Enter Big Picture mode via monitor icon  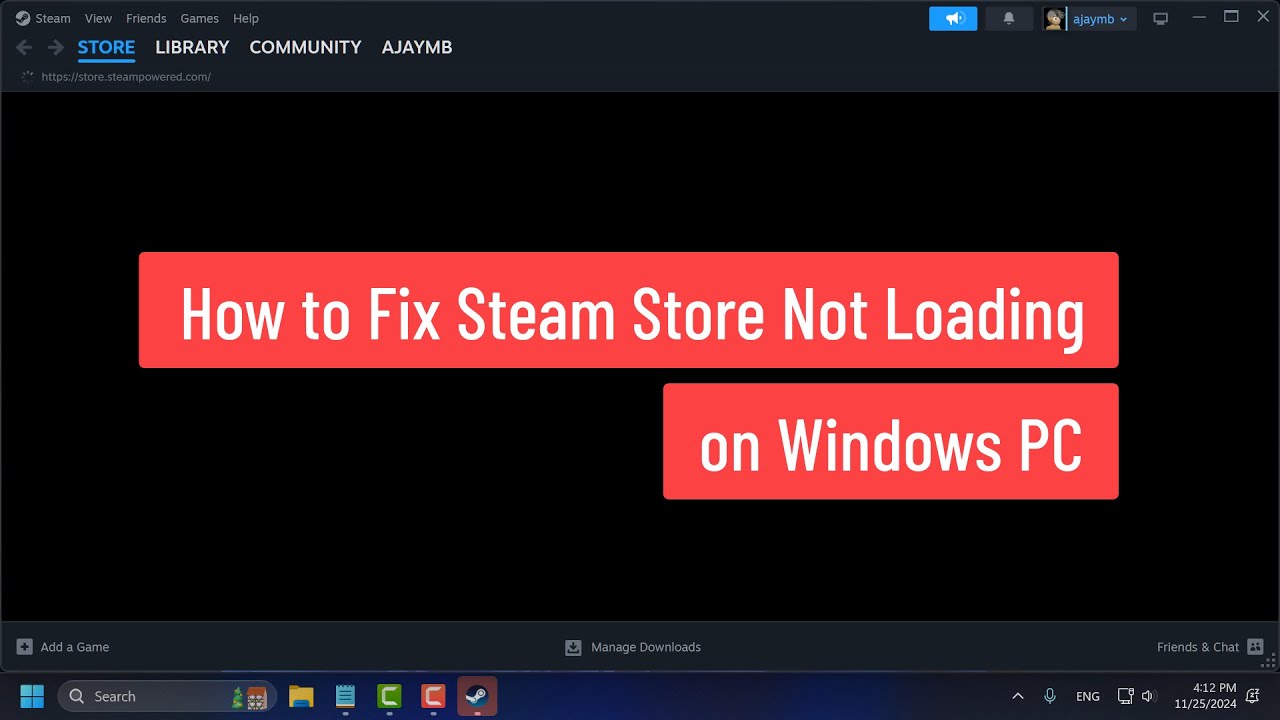click(x=1160, y=18)
